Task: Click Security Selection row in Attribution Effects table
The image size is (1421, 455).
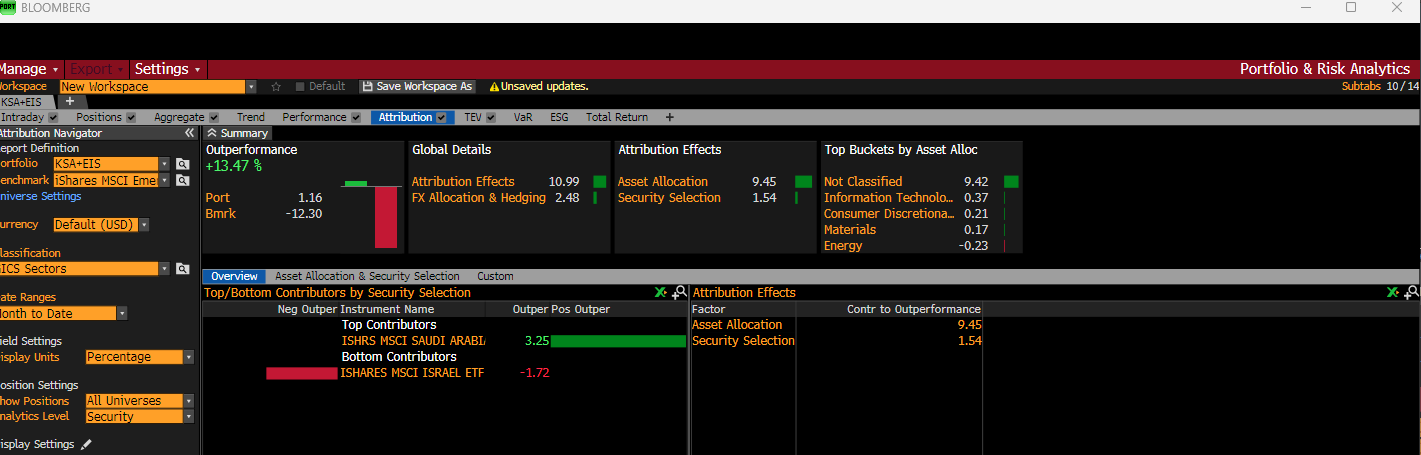Action: pos(837,340)
